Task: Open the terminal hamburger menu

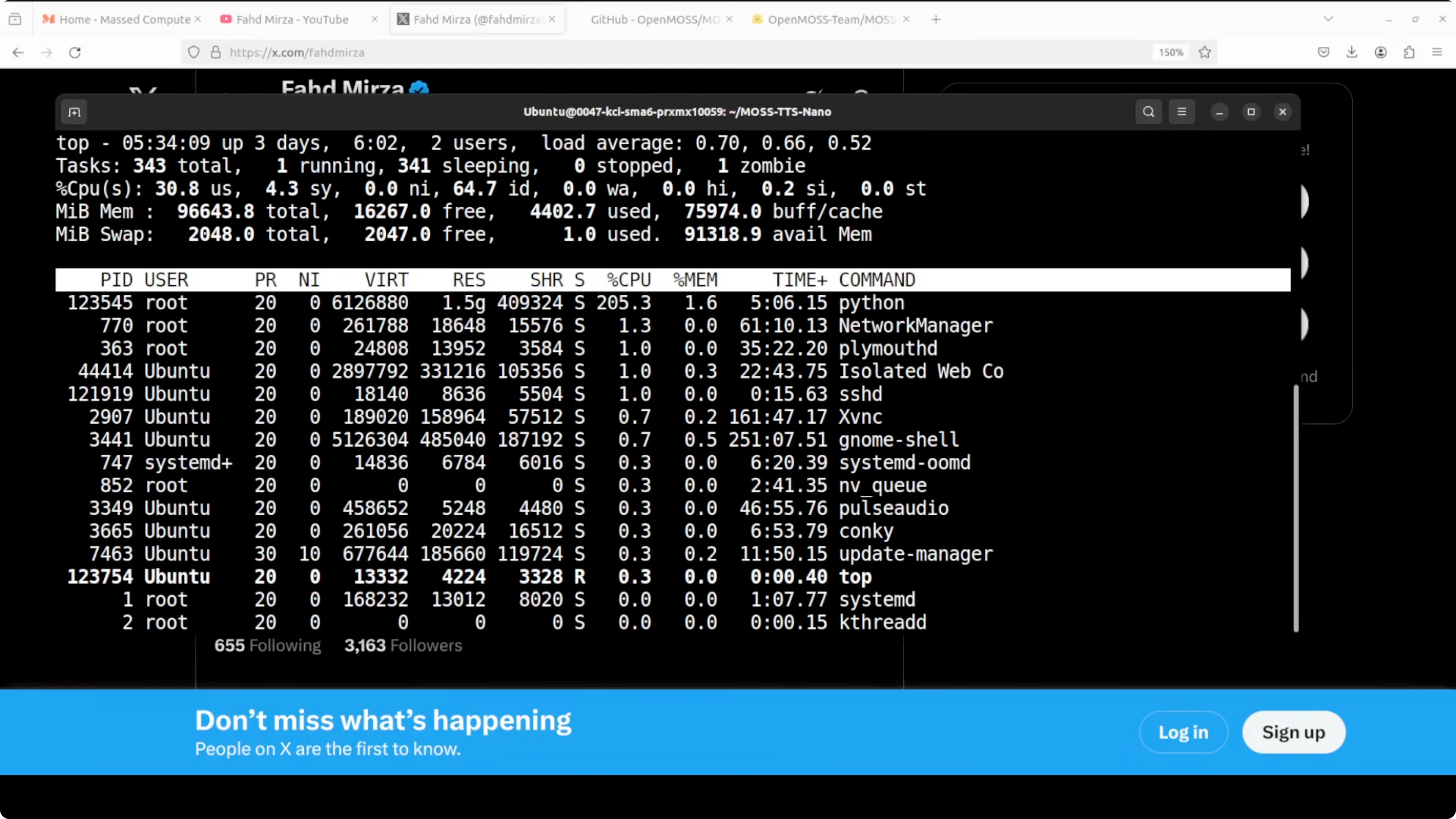Action: click(1182, 111)
